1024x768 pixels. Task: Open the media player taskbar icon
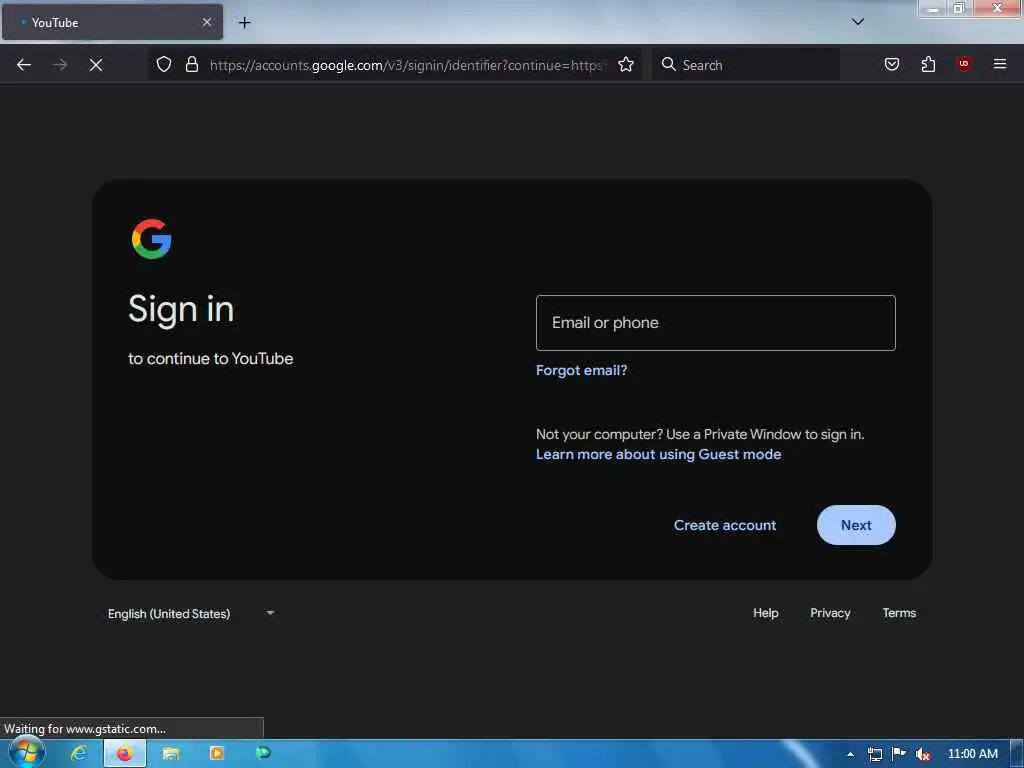click(217, 753)
